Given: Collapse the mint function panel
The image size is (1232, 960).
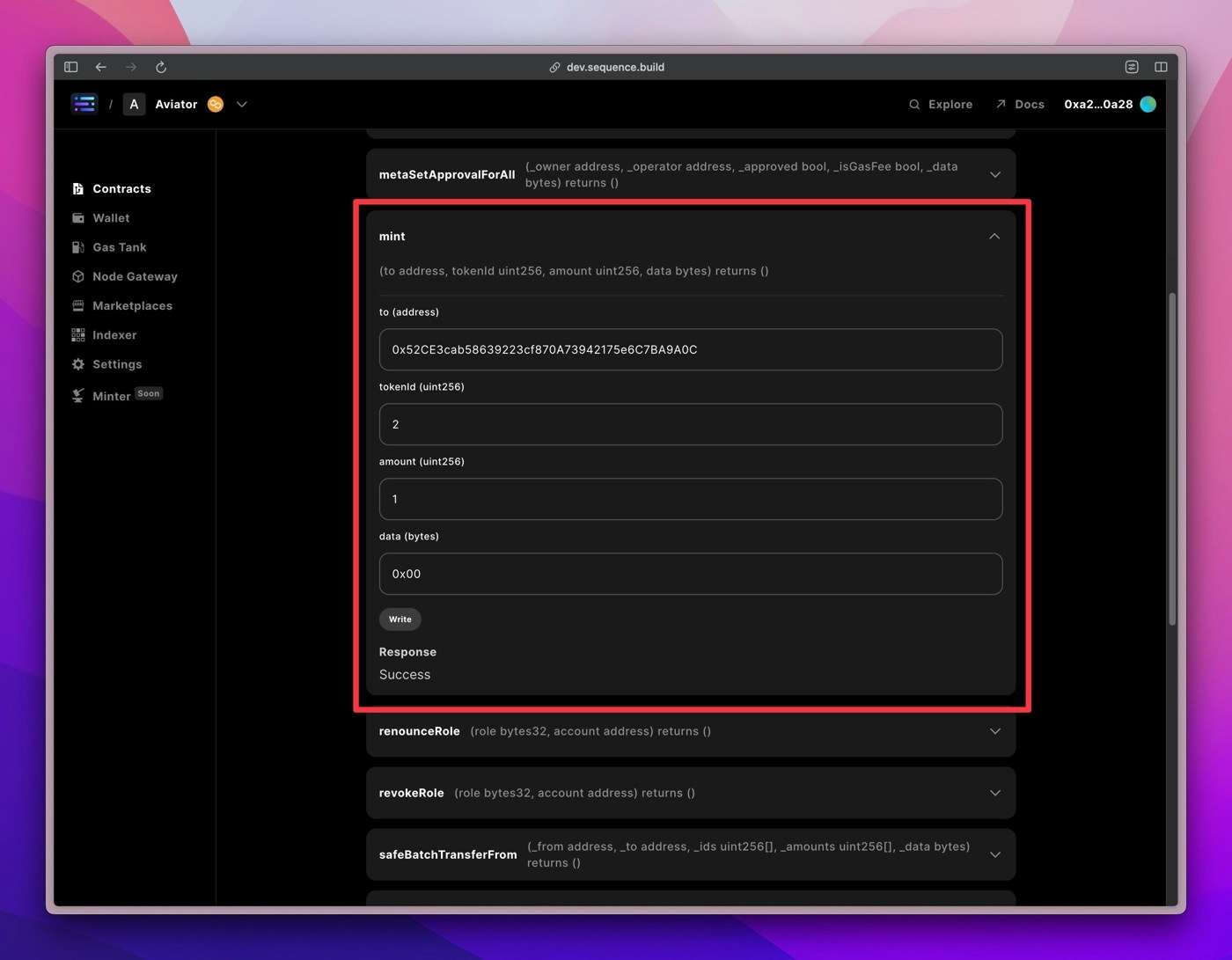Looking at the screenshot, I should point(994,236).
